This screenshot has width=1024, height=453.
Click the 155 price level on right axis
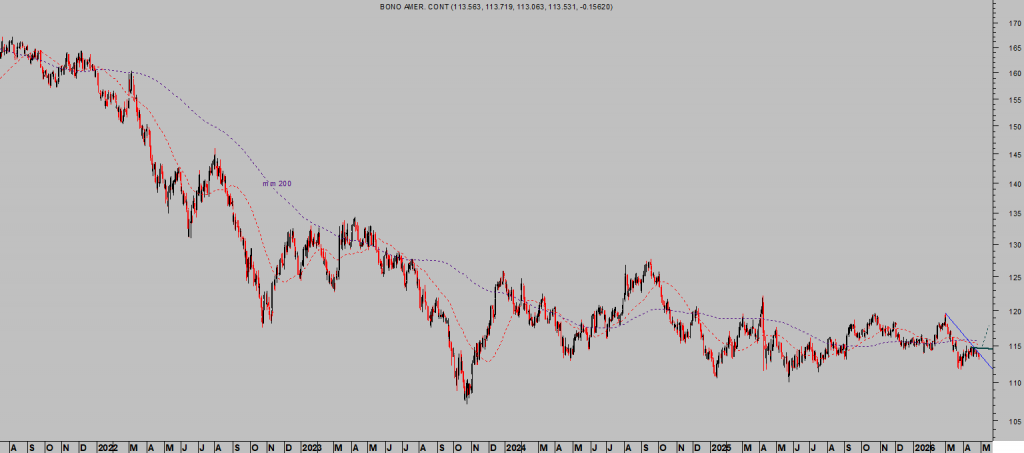coord(1014,100)
